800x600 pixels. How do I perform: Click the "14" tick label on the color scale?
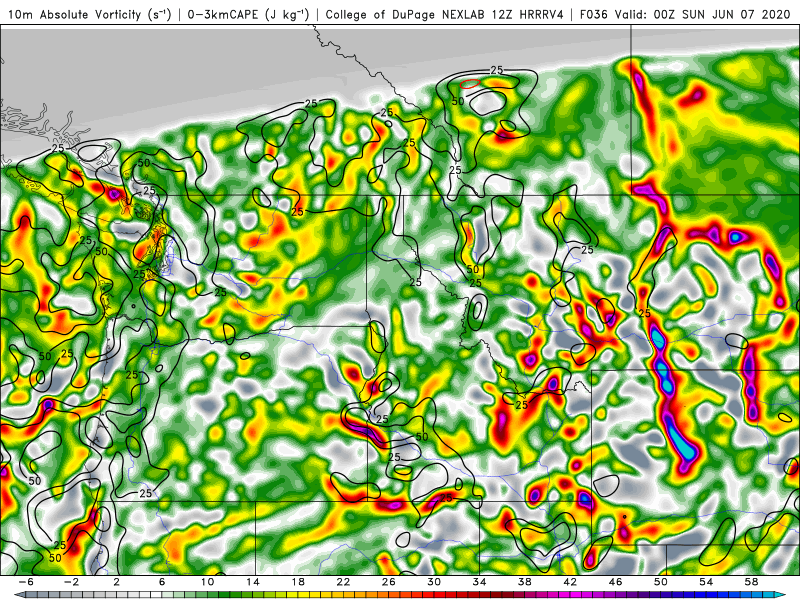(x=253, y=582)
